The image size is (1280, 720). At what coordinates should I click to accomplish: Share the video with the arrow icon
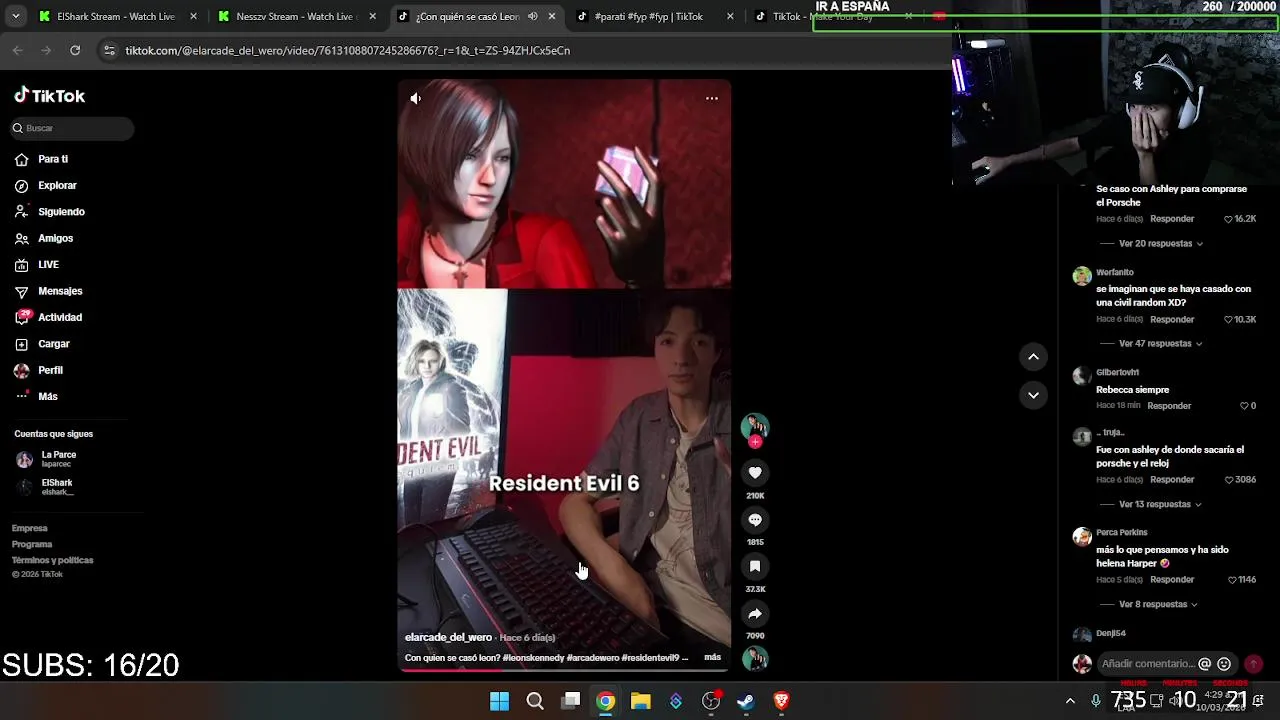(x=755, y=614)
